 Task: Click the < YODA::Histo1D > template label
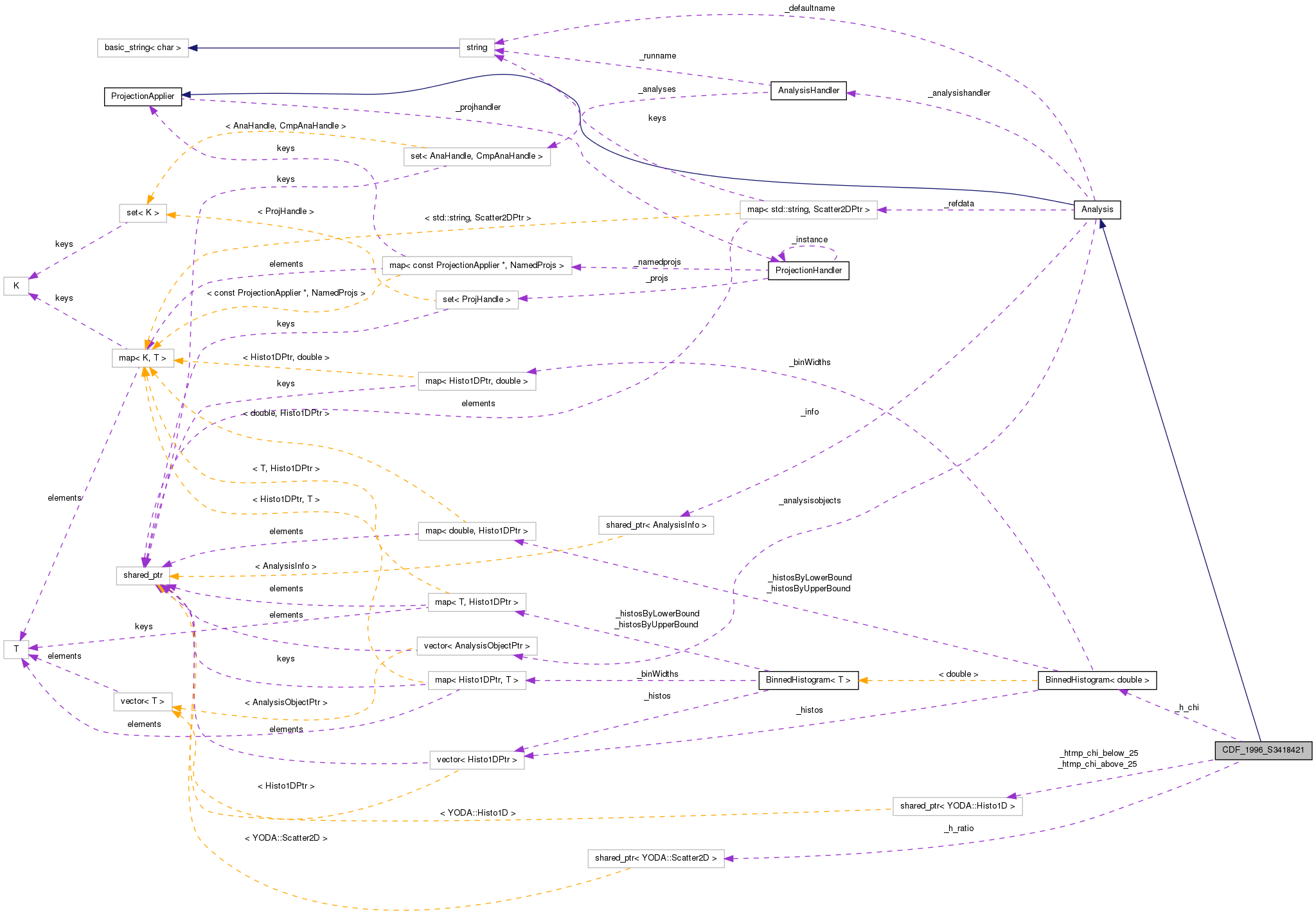pos(477,813)
